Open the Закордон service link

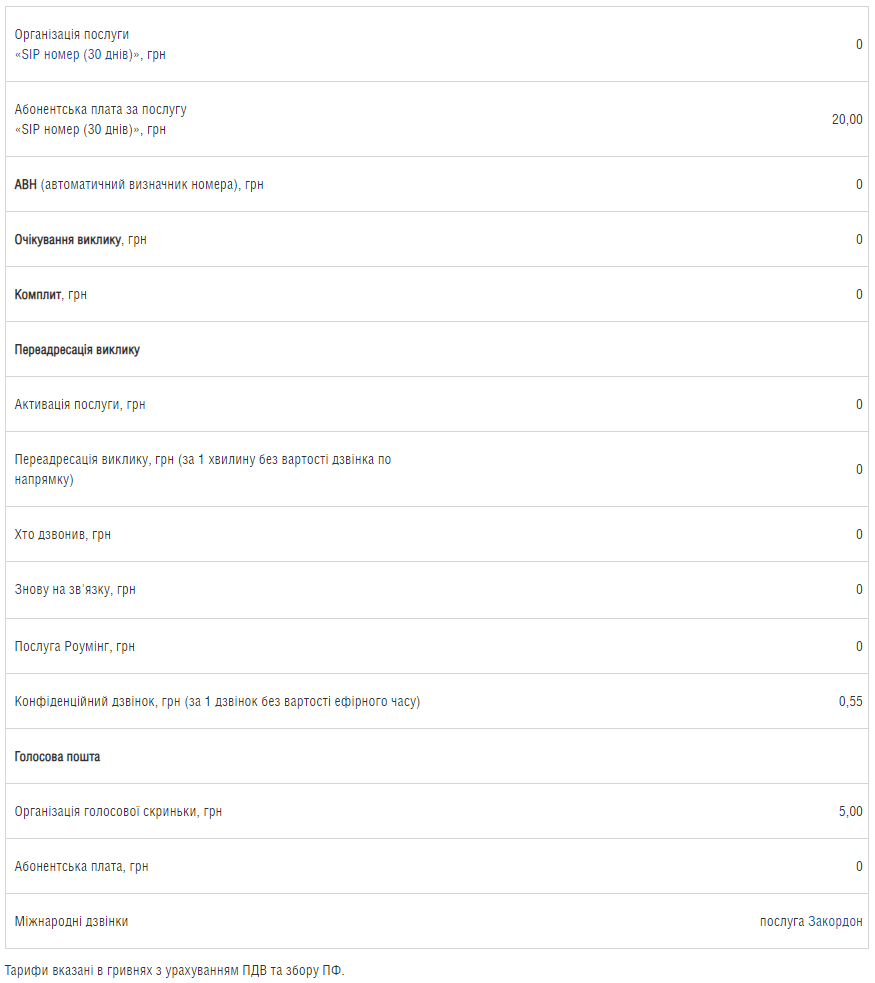pos(835,921)
